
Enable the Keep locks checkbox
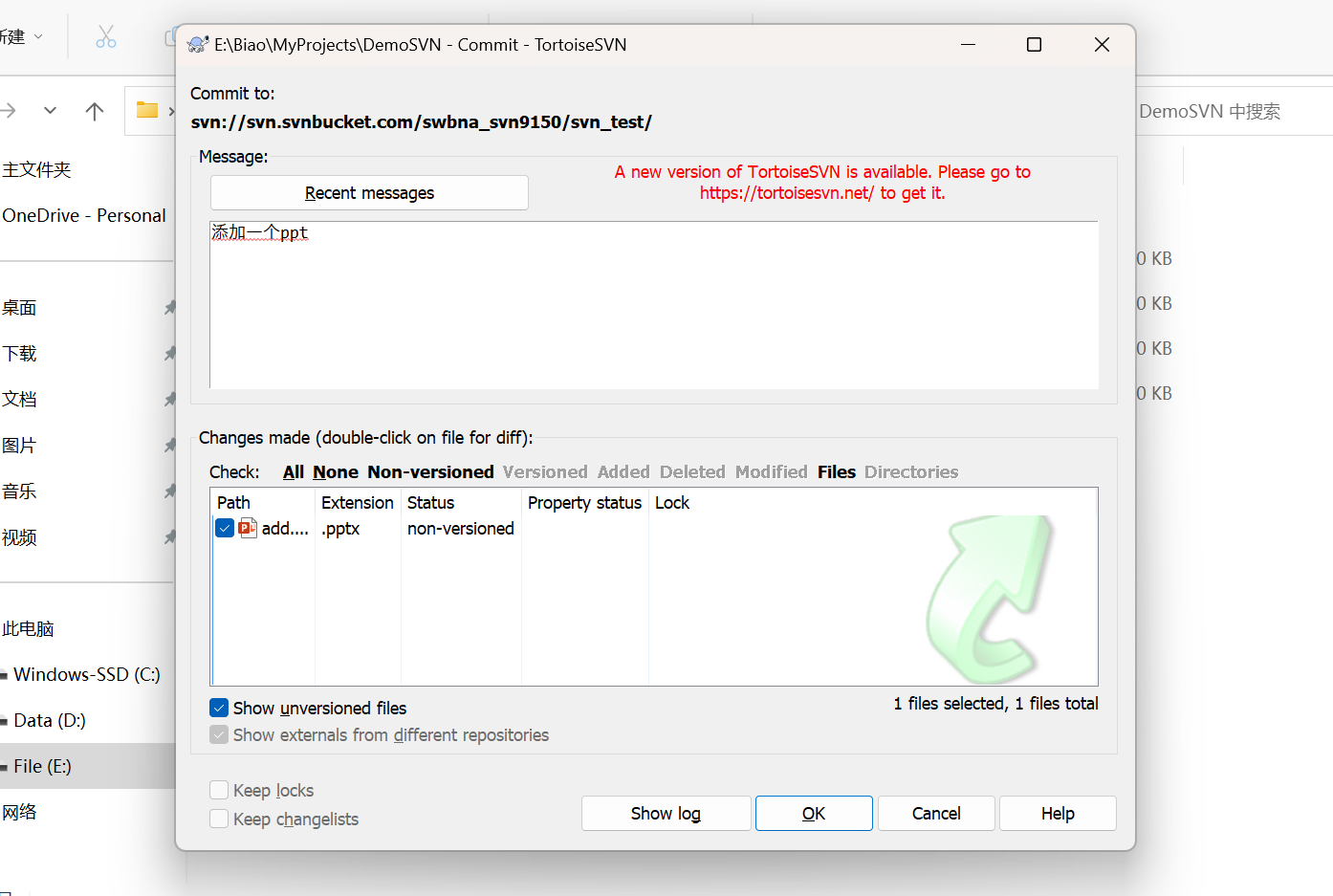tap(219, 790)
